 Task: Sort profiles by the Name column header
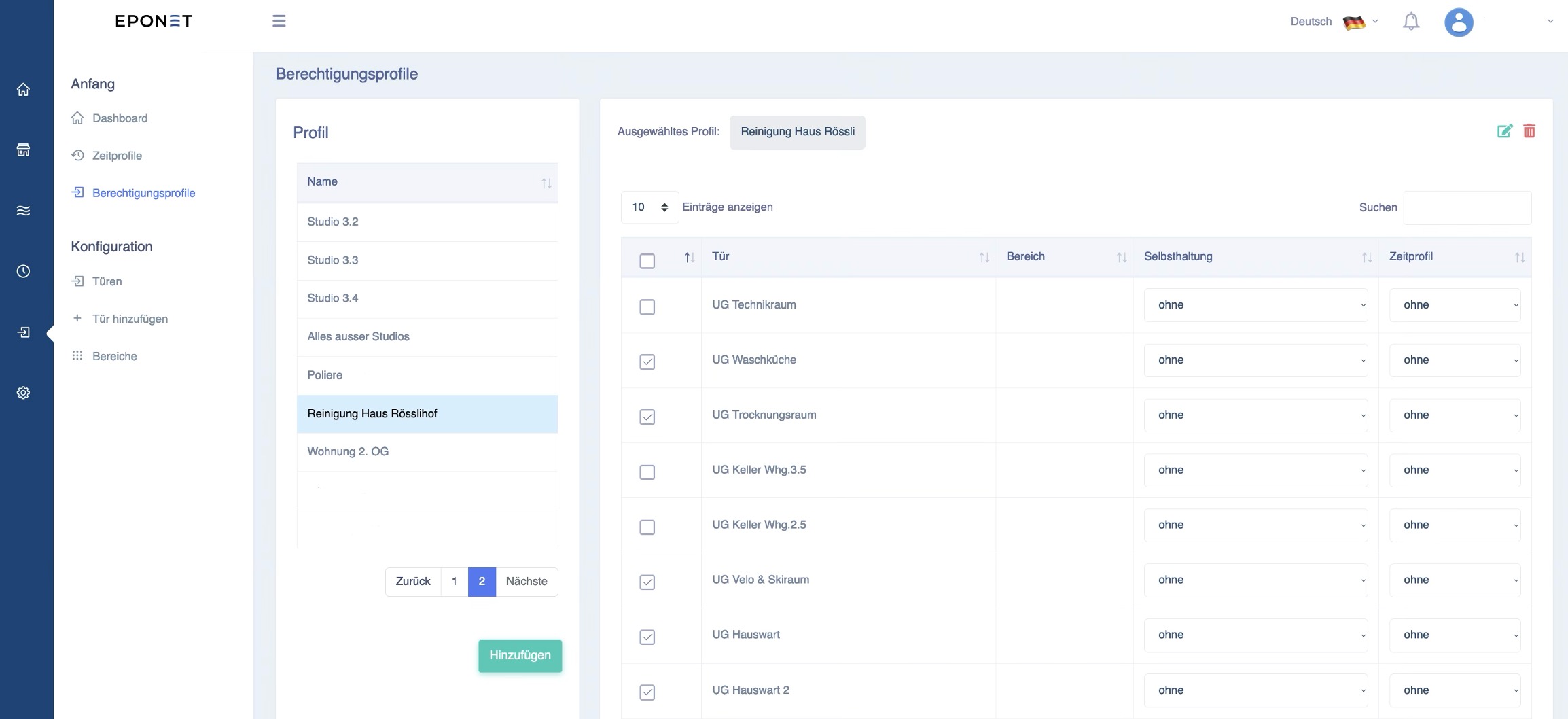click(x=427, y=182)
